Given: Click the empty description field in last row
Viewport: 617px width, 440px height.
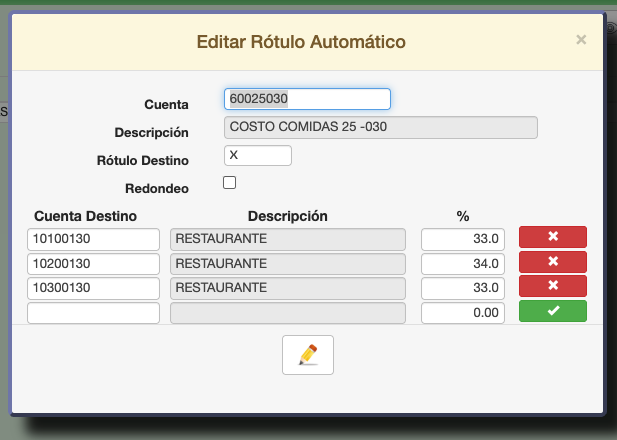Looking at the screenshot, I should (x=288, y=313).
